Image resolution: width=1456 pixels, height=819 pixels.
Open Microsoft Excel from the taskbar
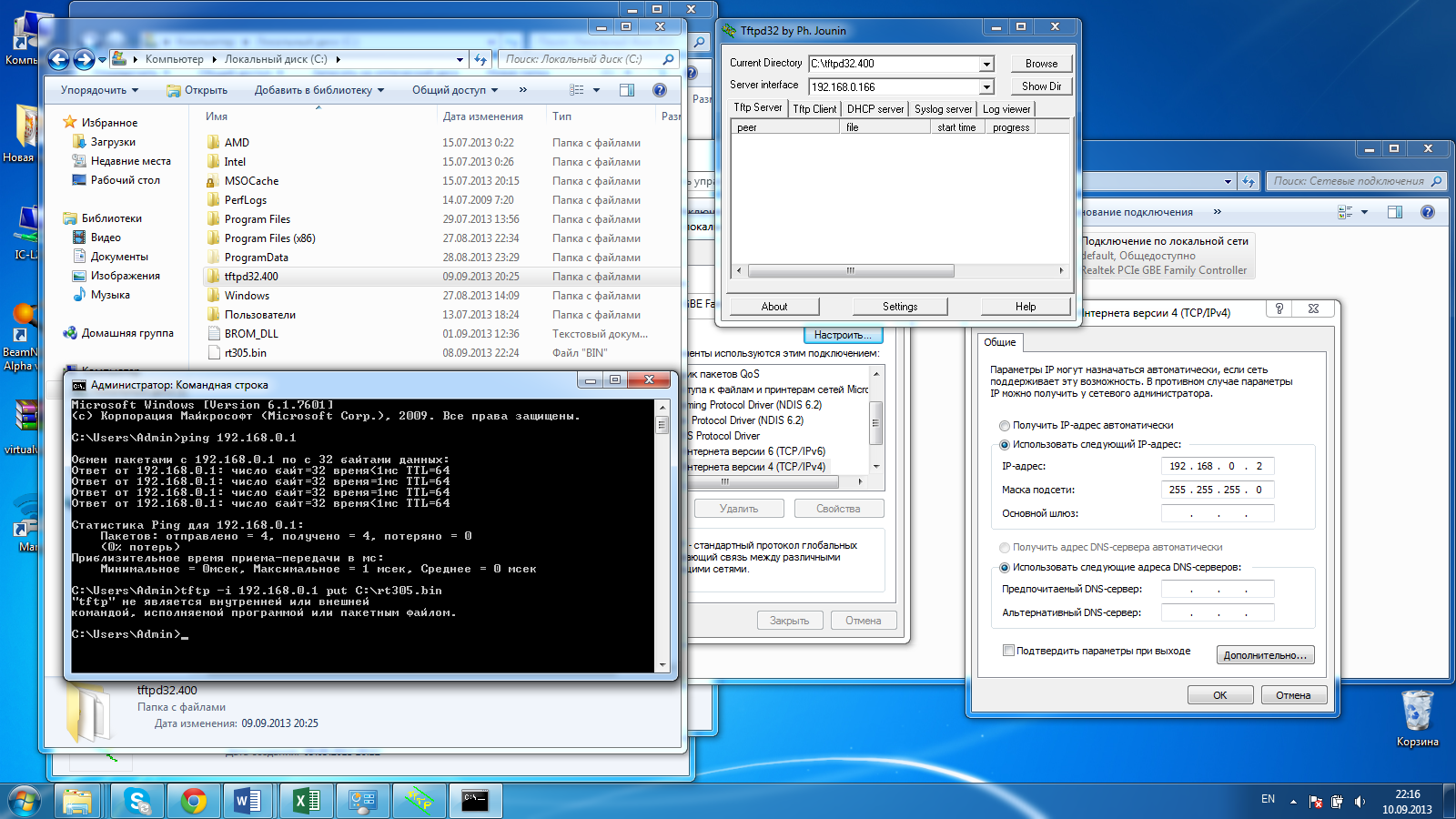(307, 801)
